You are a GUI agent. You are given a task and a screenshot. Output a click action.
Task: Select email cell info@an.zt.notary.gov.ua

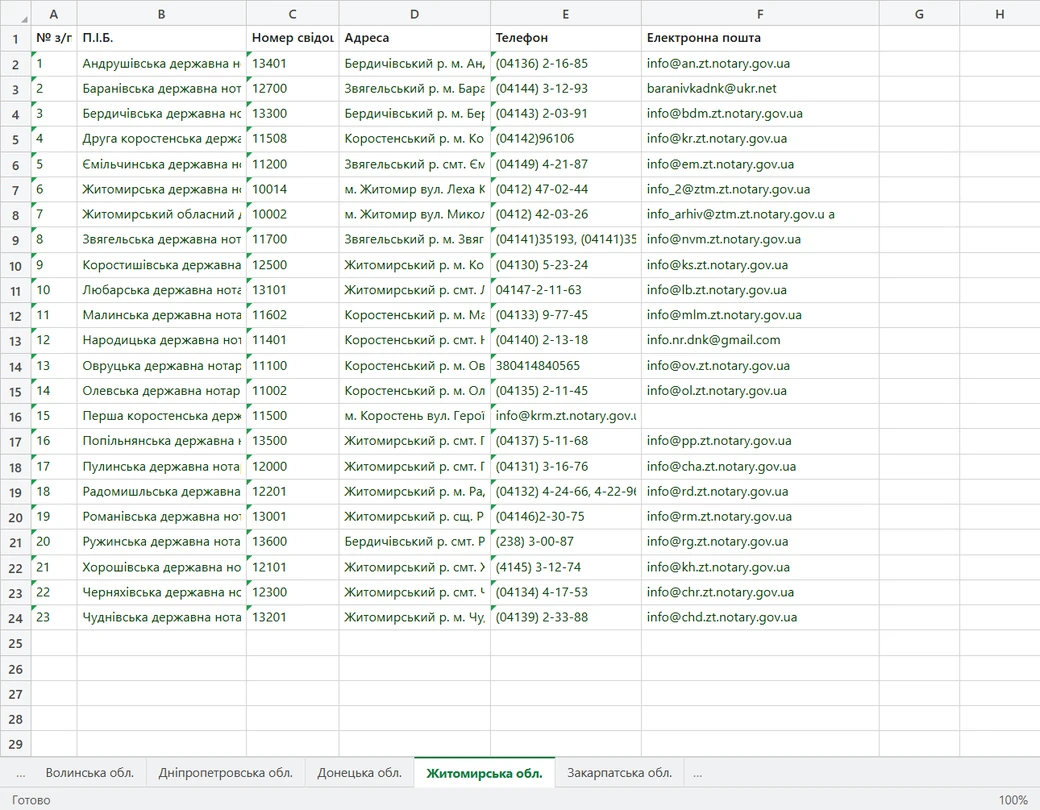760,64
